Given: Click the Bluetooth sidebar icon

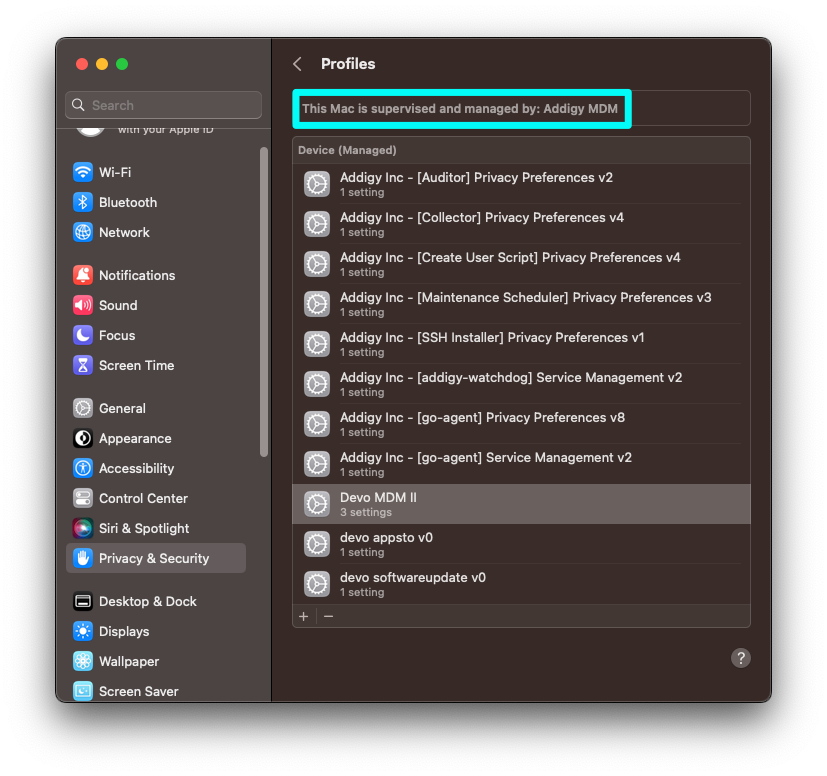Looking at the screenshot, I should (83, 202).
